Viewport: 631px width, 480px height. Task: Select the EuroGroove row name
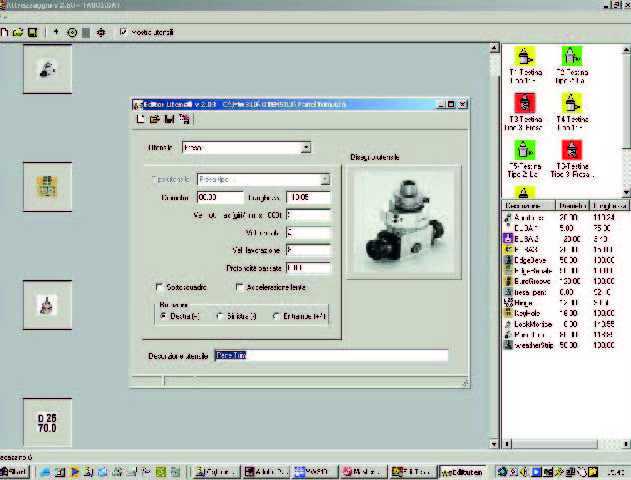tap(532, 281)
